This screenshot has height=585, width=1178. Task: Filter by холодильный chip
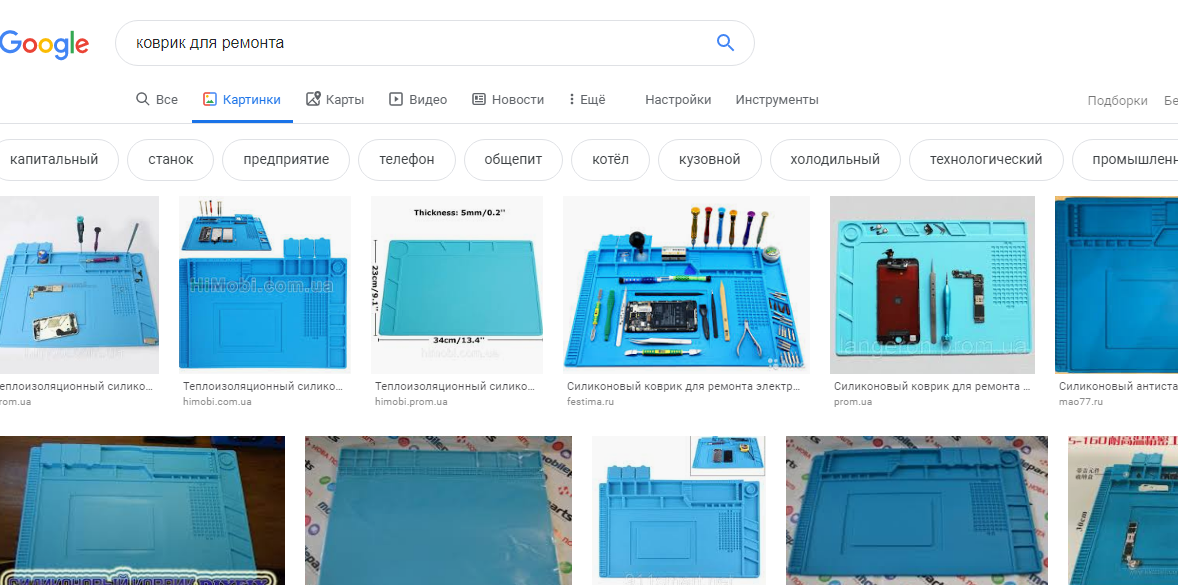click(x=835, y=160)
